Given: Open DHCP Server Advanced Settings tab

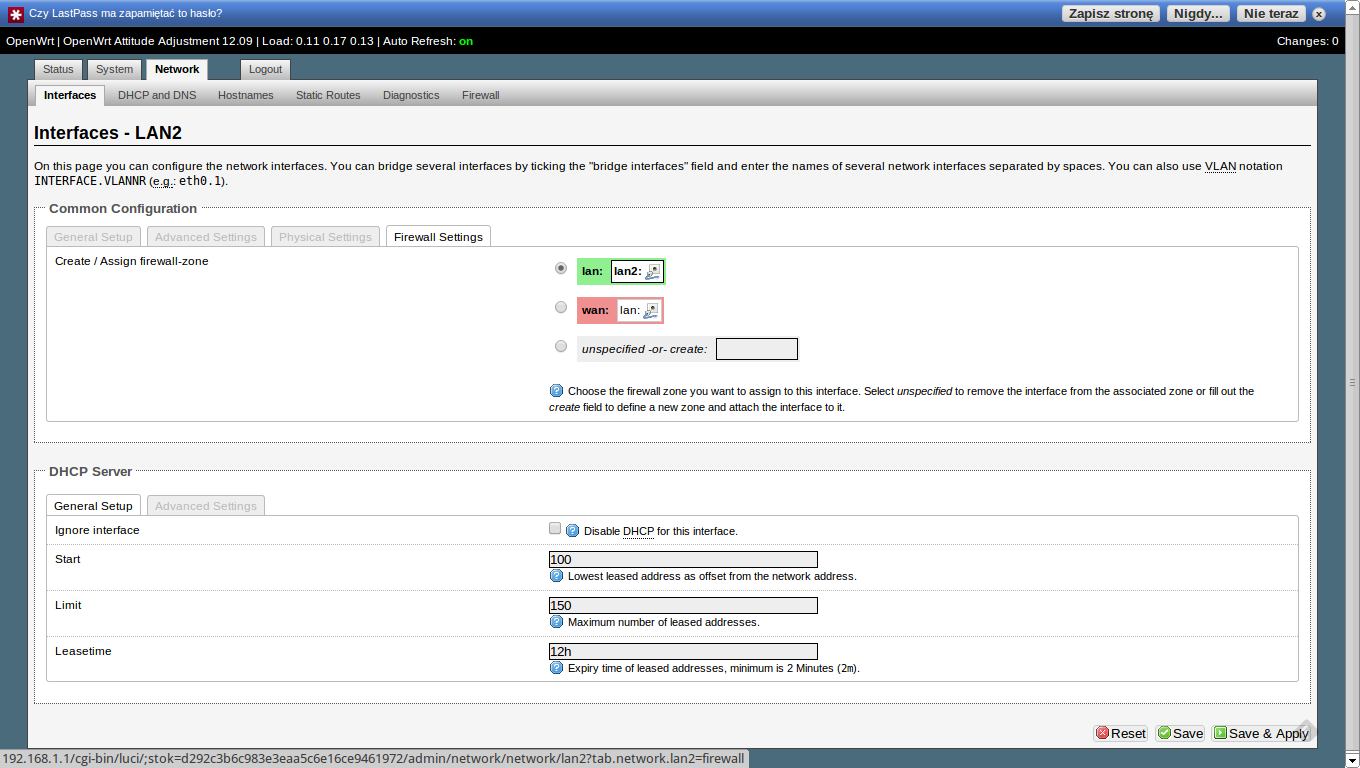Looking at the screenshot, I should click(206, 506).
